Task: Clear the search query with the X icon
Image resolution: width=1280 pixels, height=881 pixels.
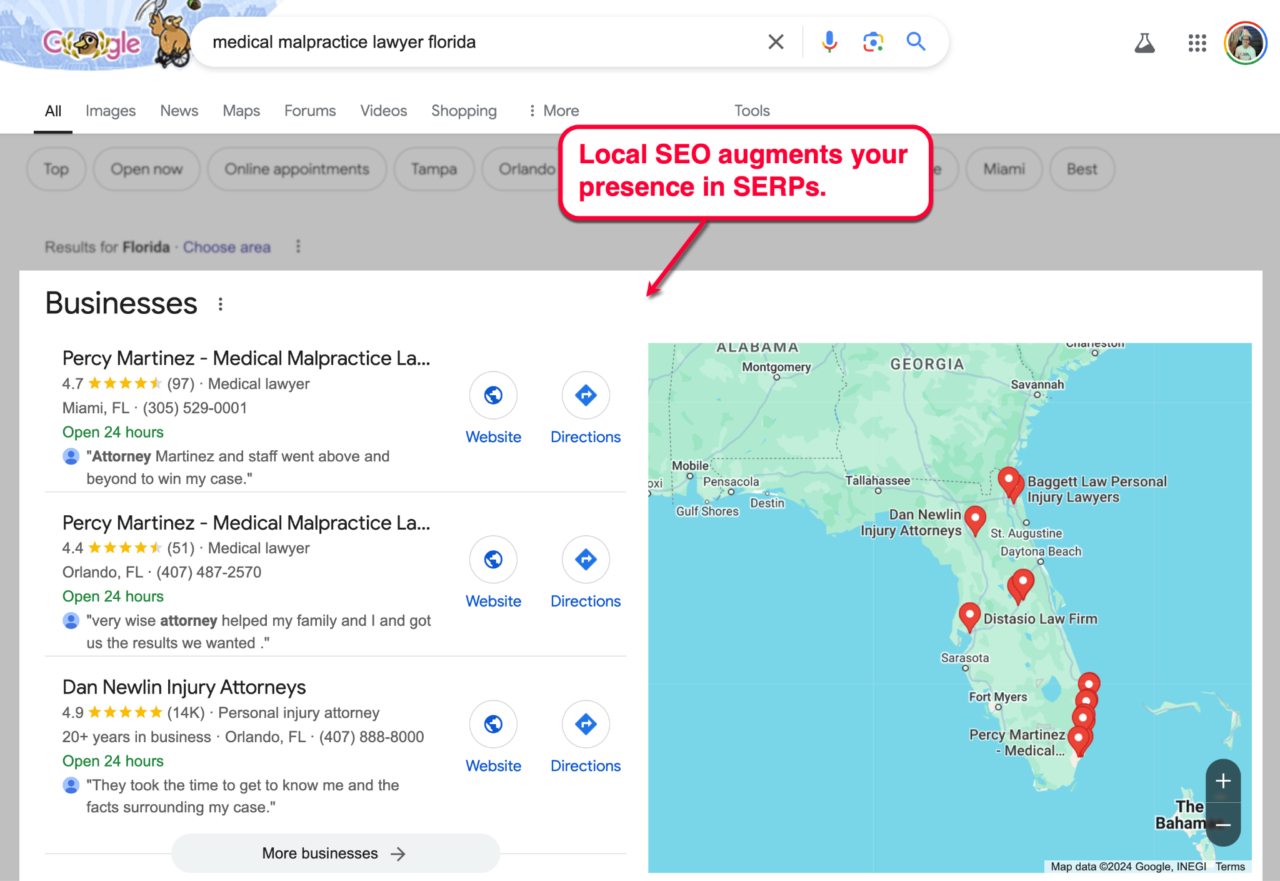Action: pyautogui.click(x=775, y=42)
